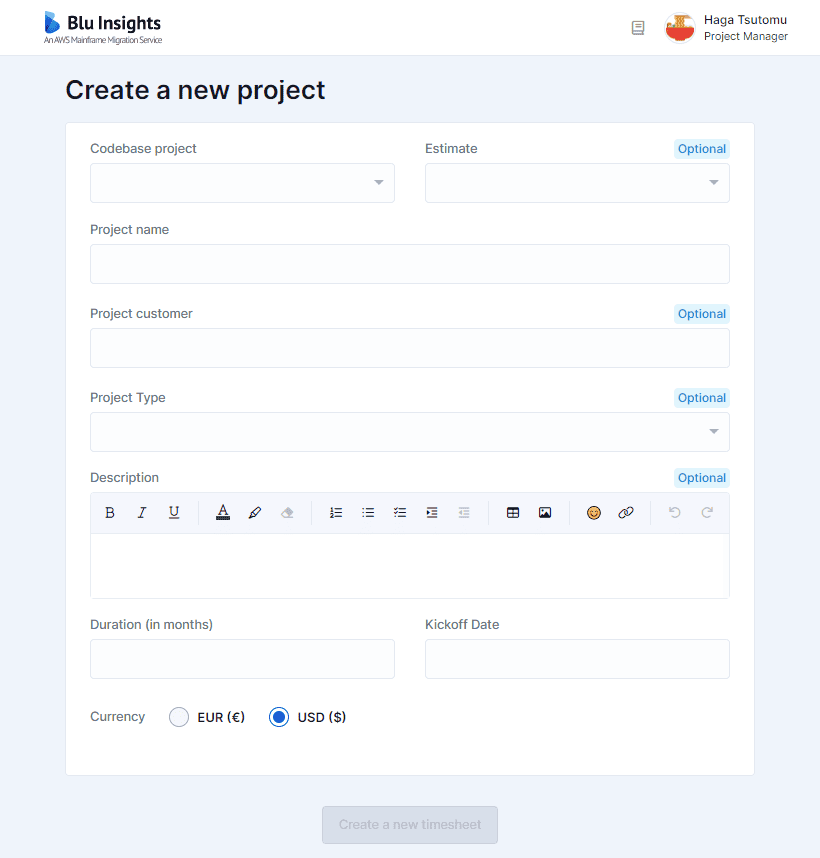The height and width of the screenshot is (858, 820).
Task: Click the Blu Insights logo
Action: [103, 28]
